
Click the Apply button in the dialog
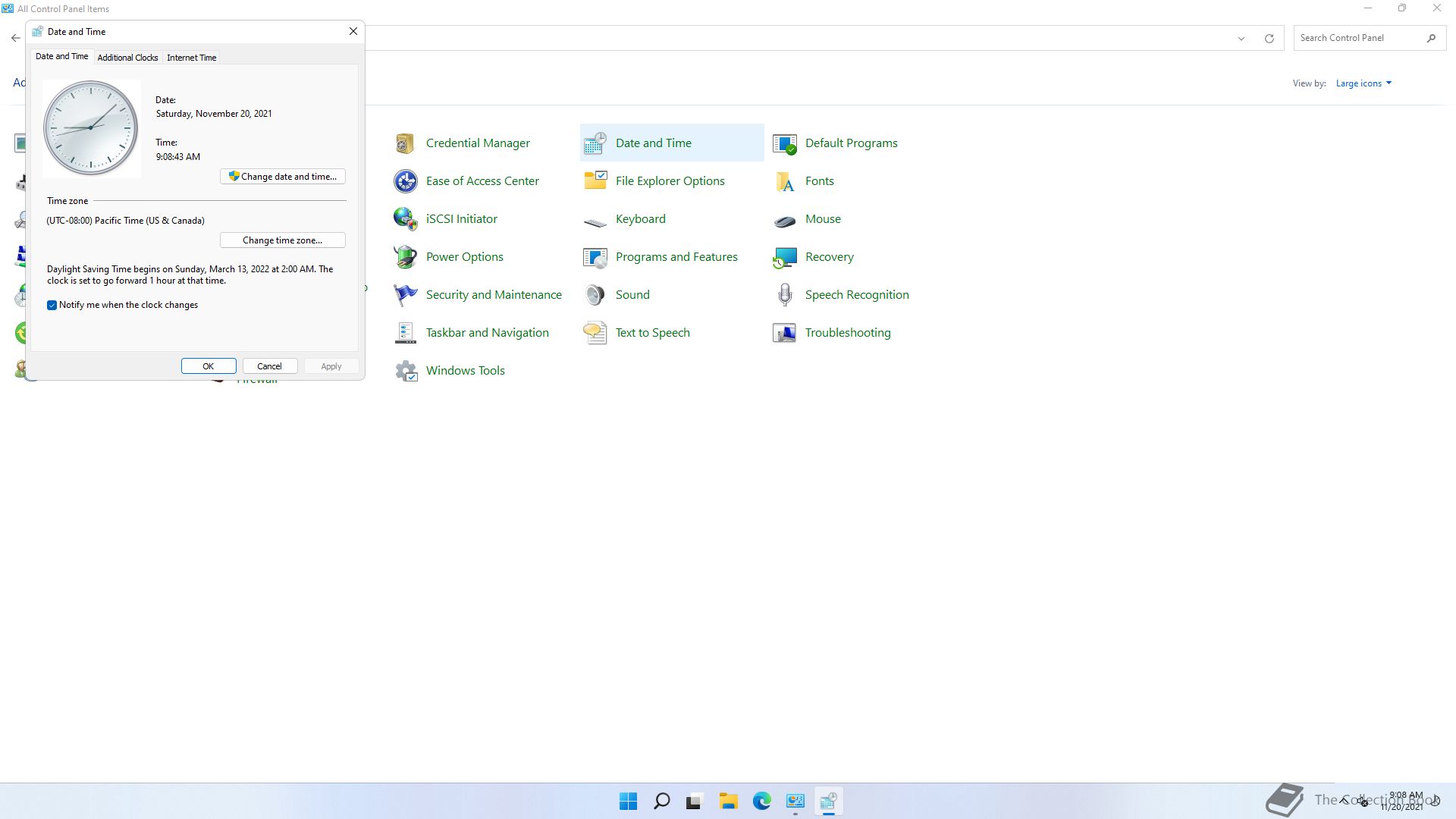[x=331, y=366]
